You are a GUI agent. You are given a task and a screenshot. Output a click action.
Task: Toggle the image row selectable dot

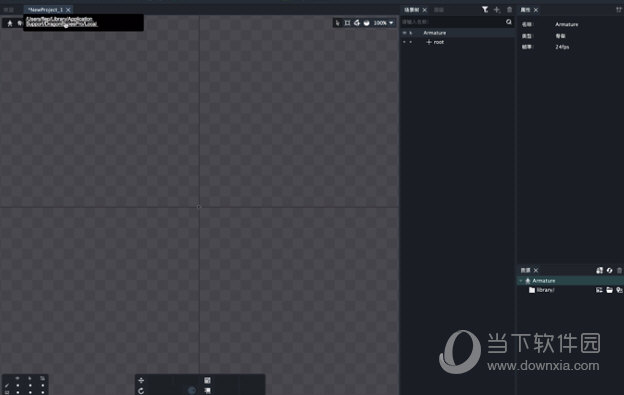point(30,392)
